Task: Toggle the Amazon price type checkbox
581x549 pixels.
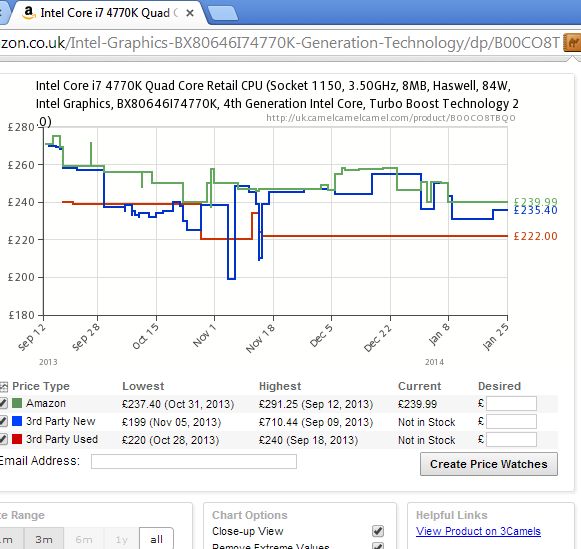Action: click(3, 403)
